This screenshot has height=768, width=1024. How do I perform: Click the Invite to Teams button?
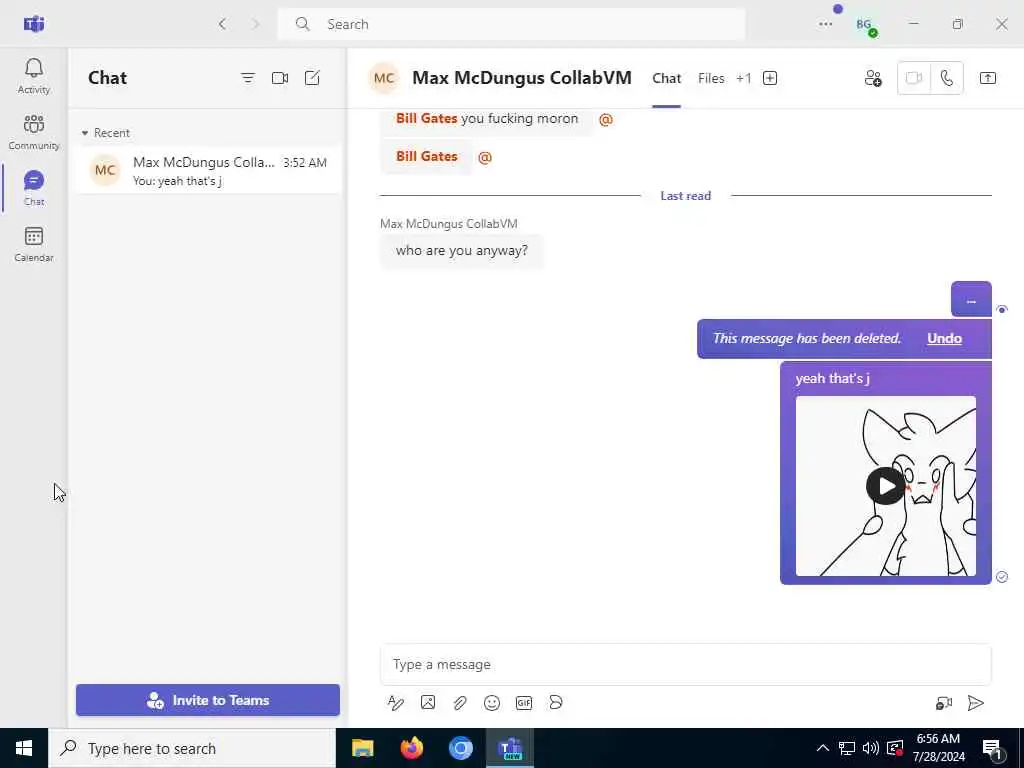pyautogui.click(x=208, y=700)
